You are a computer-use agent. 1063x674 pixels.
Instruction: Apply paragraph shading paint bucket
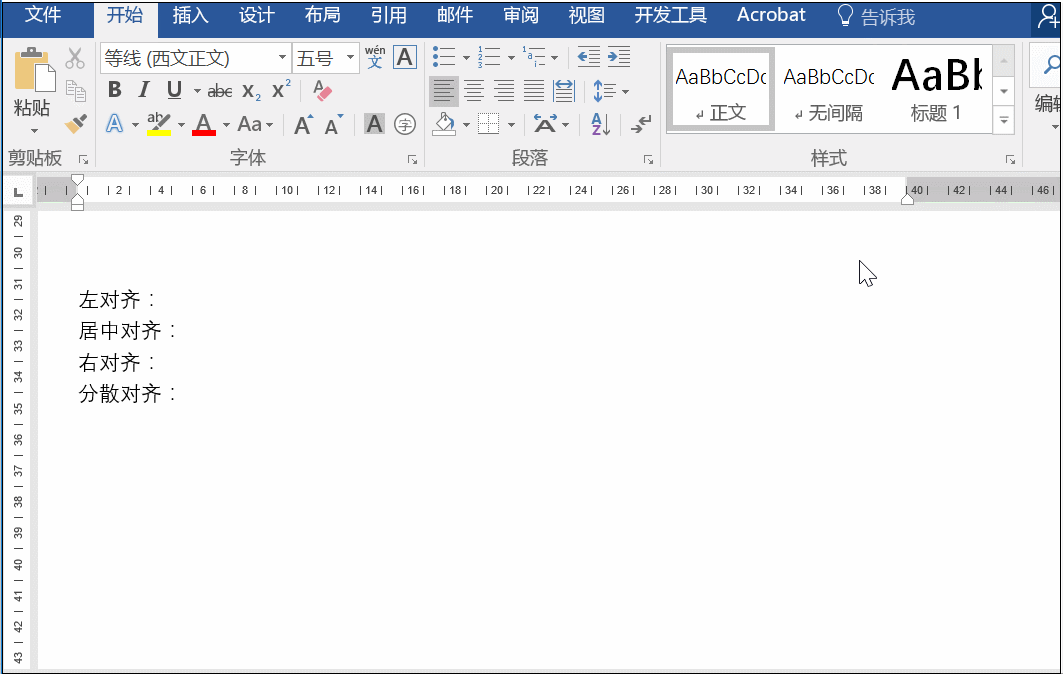[x=444, y=124]
